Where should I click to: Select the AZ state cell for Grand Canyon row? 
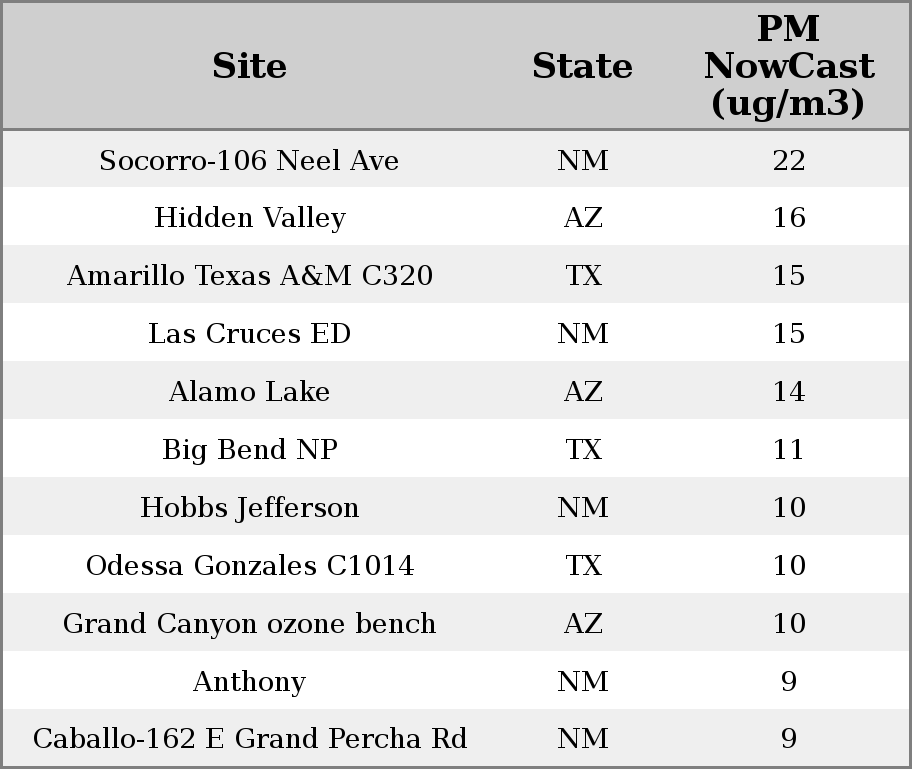point(582,624)
